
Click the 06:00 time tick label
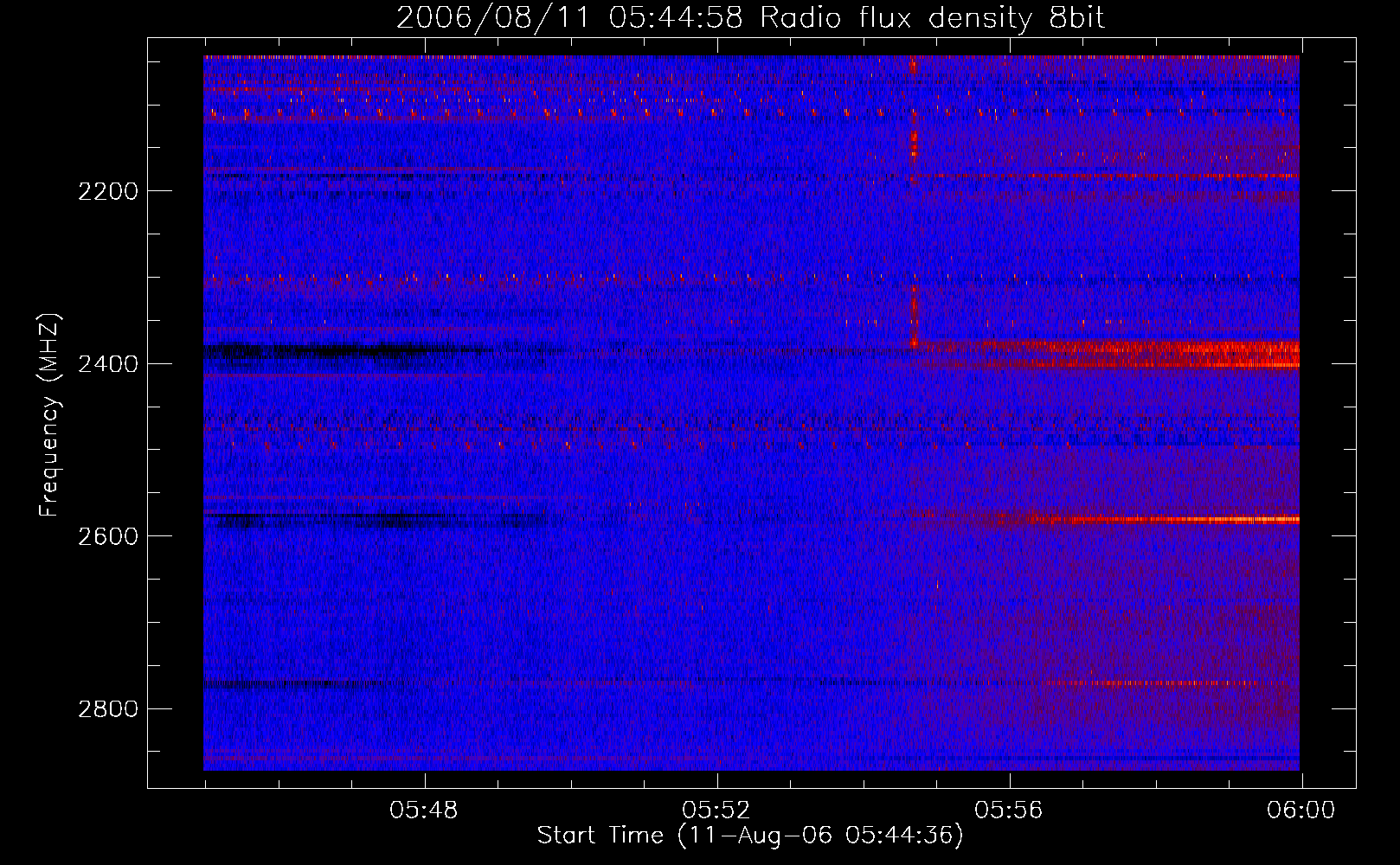[1301, 811]
